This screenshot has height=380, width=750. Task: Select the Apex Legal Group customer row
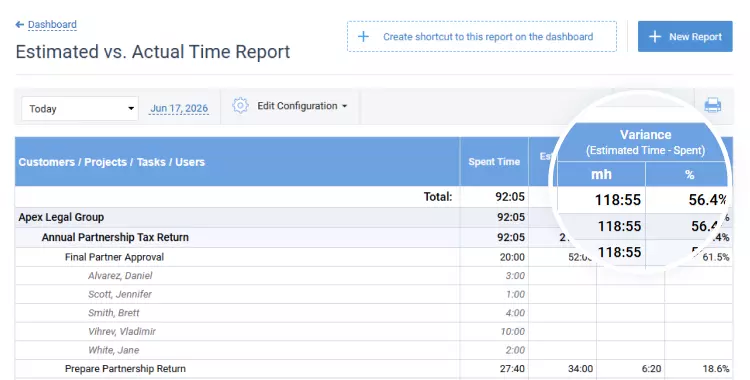click(61, 217)
